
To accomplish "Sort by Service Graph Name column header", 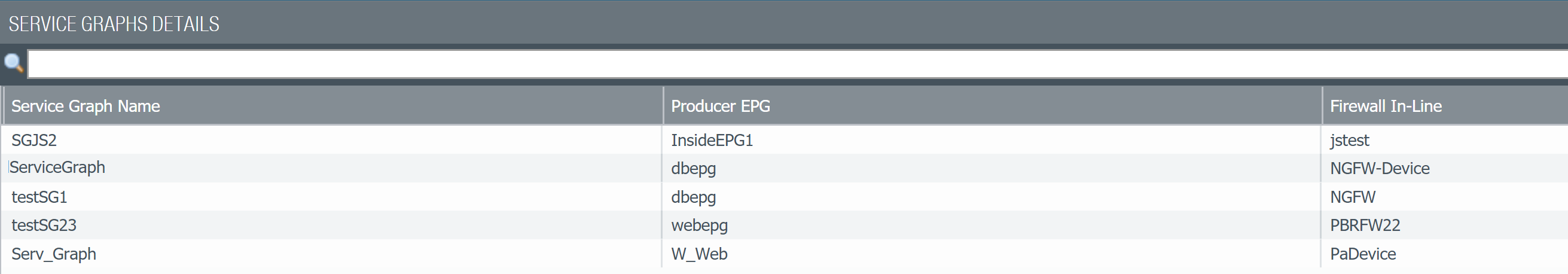I will tap(86, 106).
